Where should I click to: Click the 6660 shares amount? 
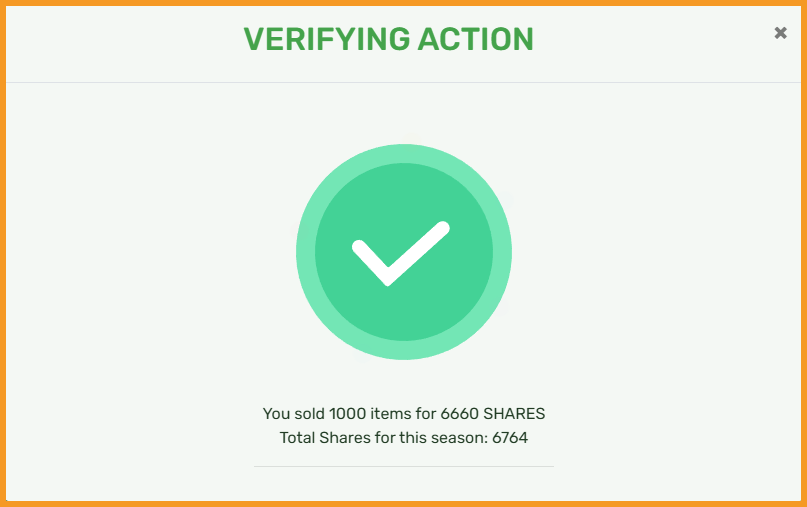point(460,414)
